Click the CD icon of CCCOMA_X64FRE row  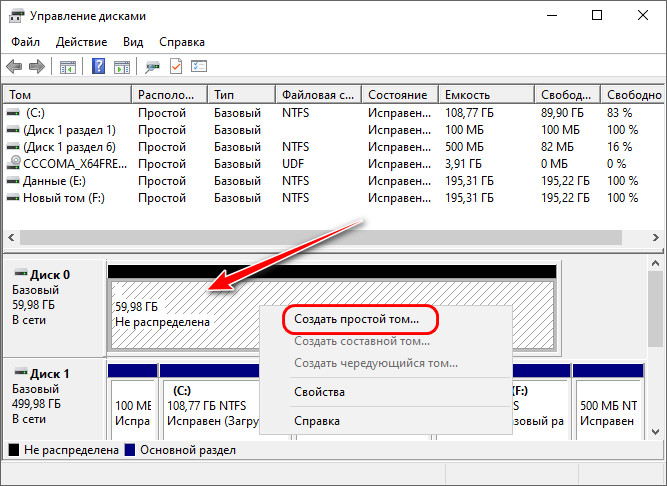[14, 163]
